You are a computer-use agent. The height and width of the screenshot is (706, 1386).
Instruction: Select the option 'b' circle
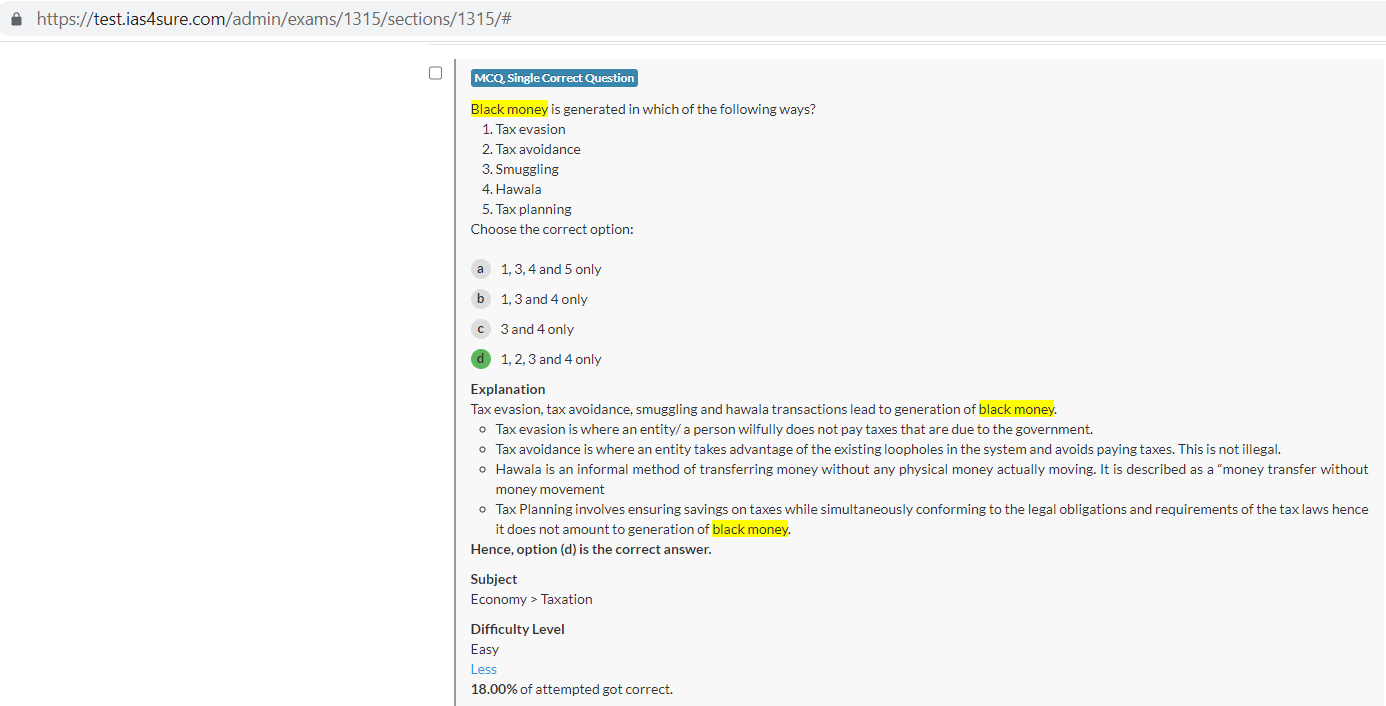point(481,299)
